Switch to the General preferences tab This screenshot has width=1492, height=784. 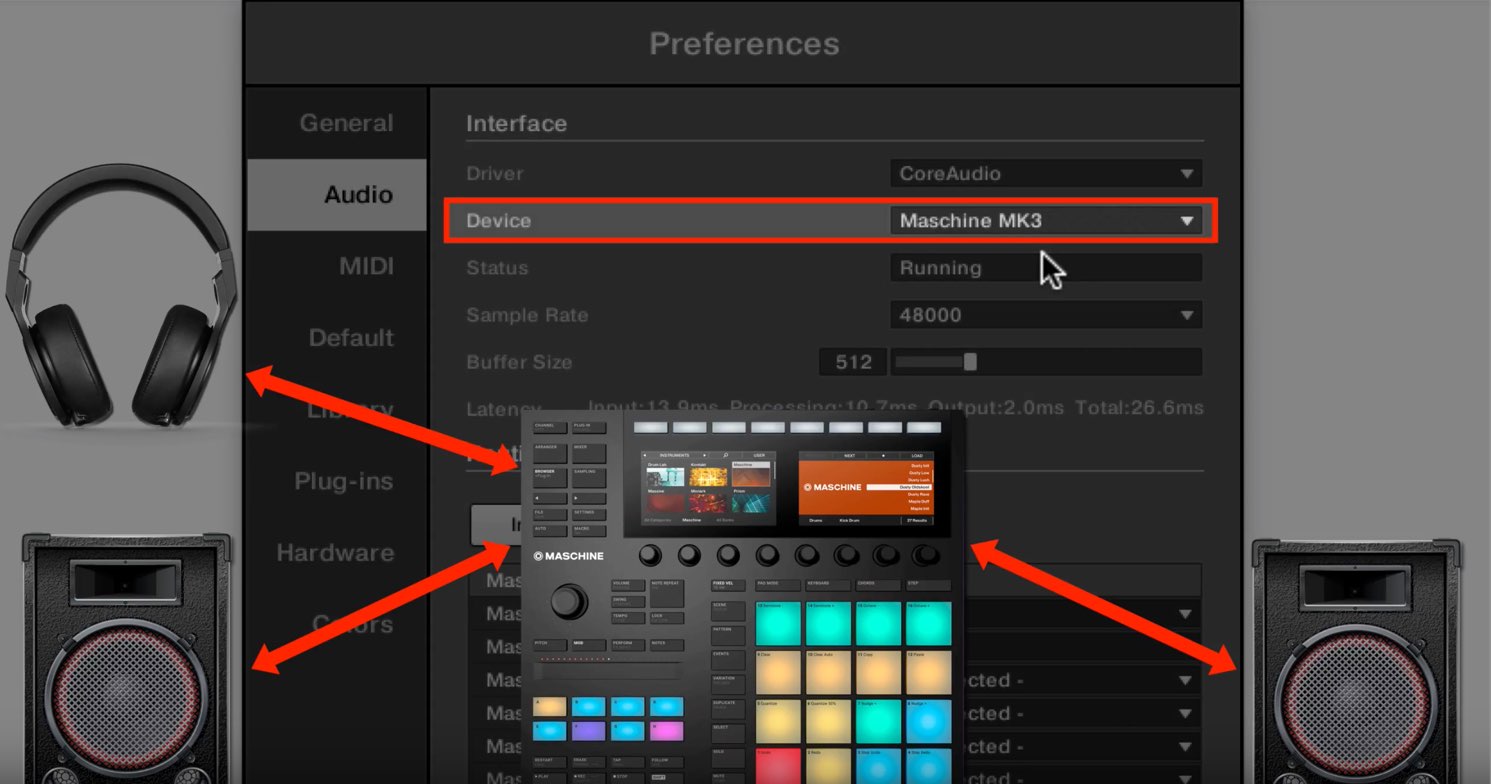click(x=337, y=123)
